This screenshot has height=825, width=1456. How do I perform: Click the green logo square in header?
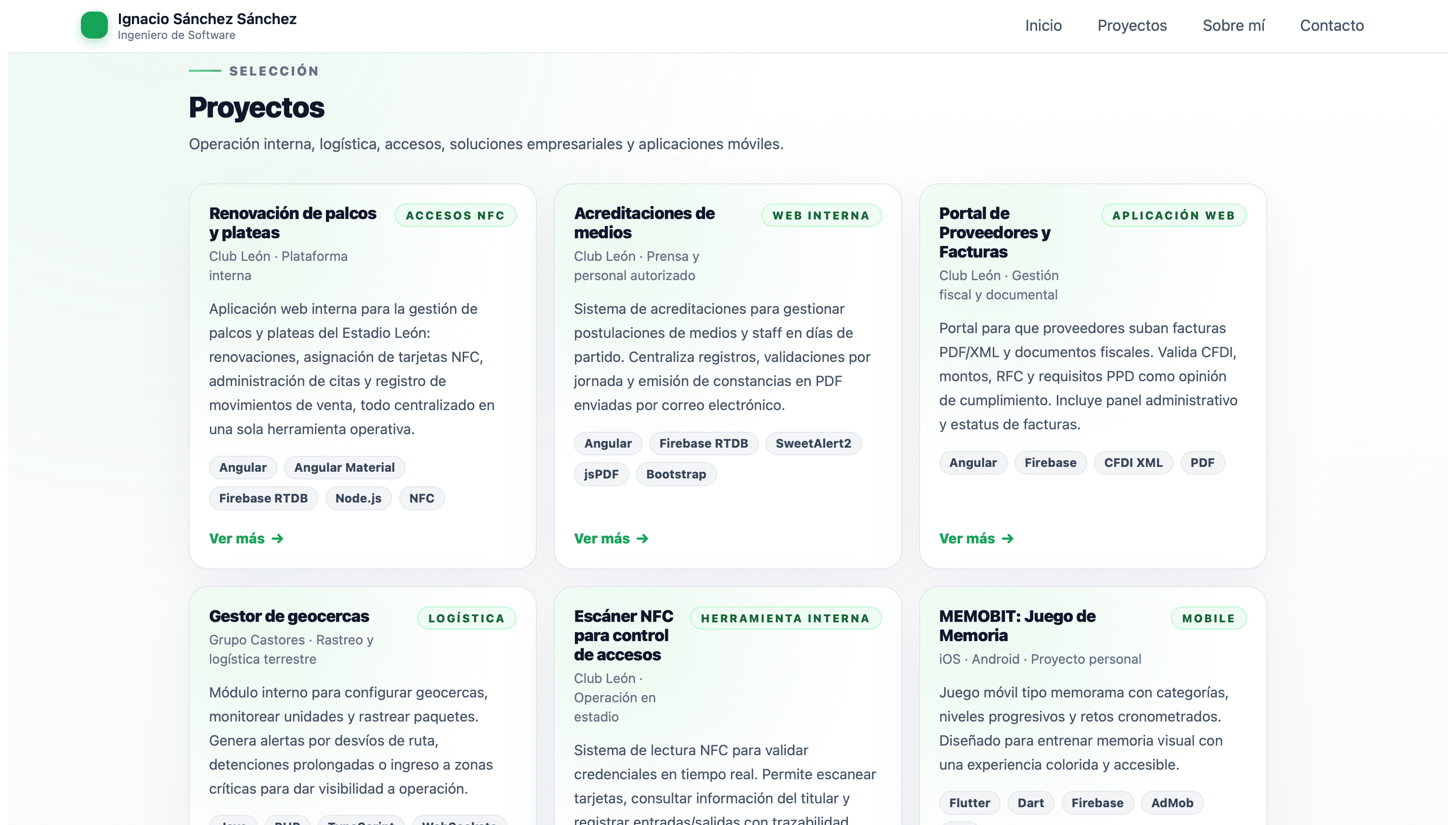pos(94,26)
